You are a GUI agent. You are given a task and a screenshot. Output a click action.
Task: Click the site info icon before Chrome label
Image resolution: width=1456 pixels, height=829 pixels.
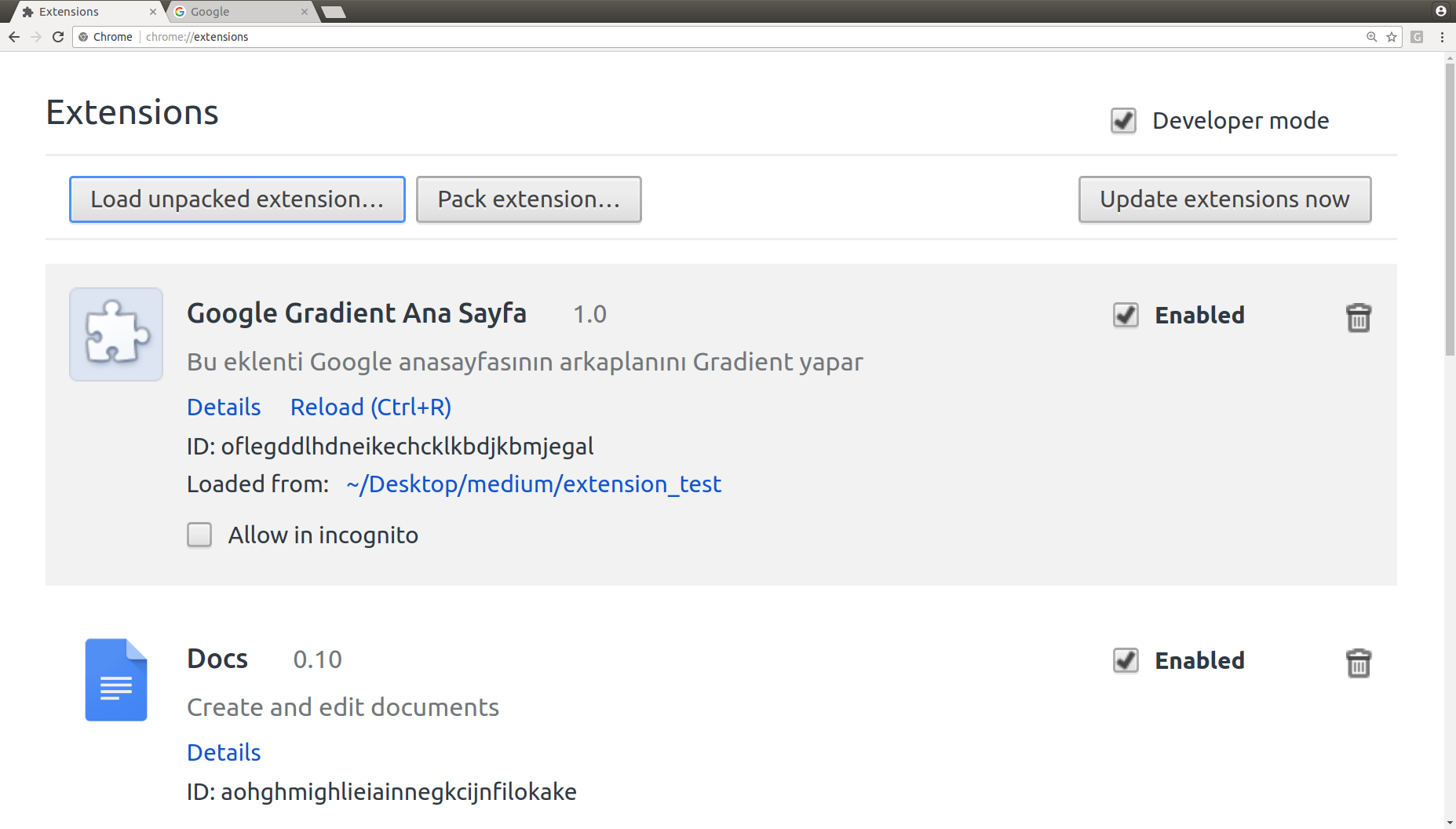point(84,37)
